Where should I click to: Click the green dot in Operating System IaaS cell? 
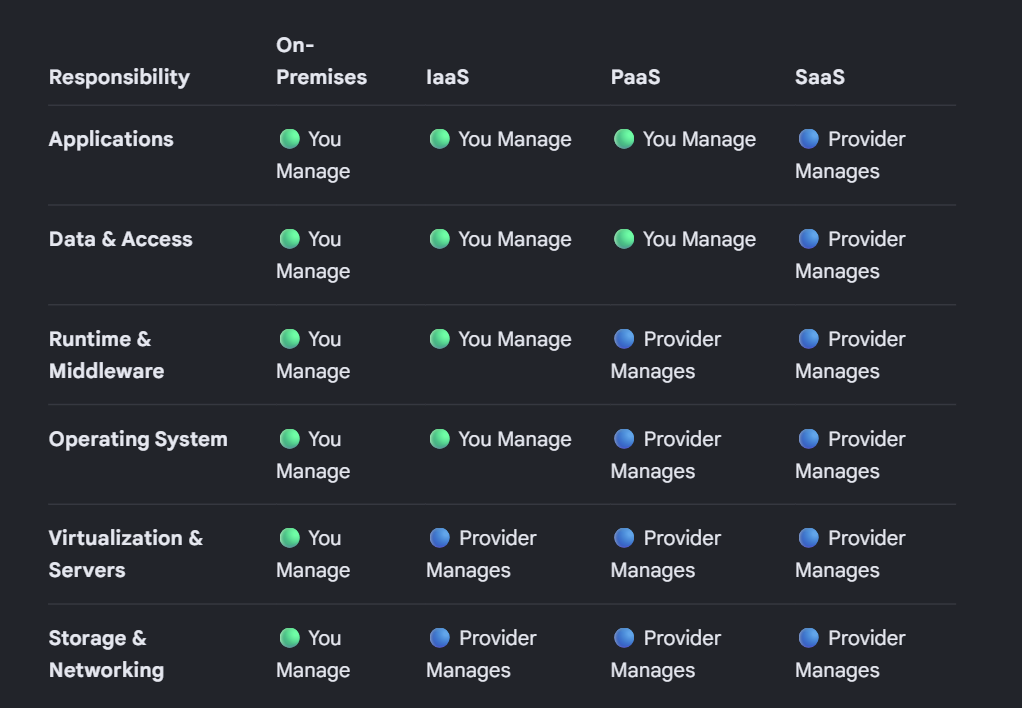[440, 439]
